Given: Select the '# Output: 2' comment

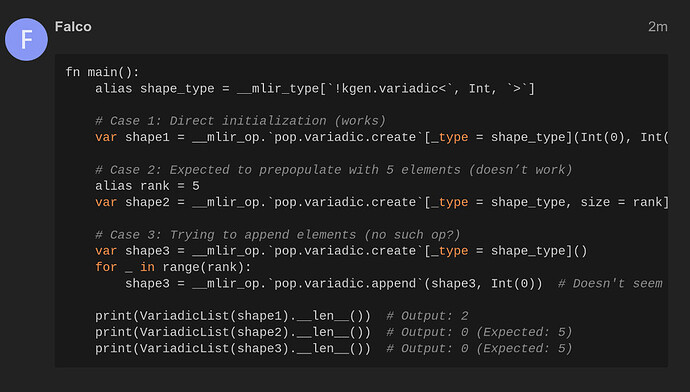Looking at the screenshot, I should coord(427,316).
